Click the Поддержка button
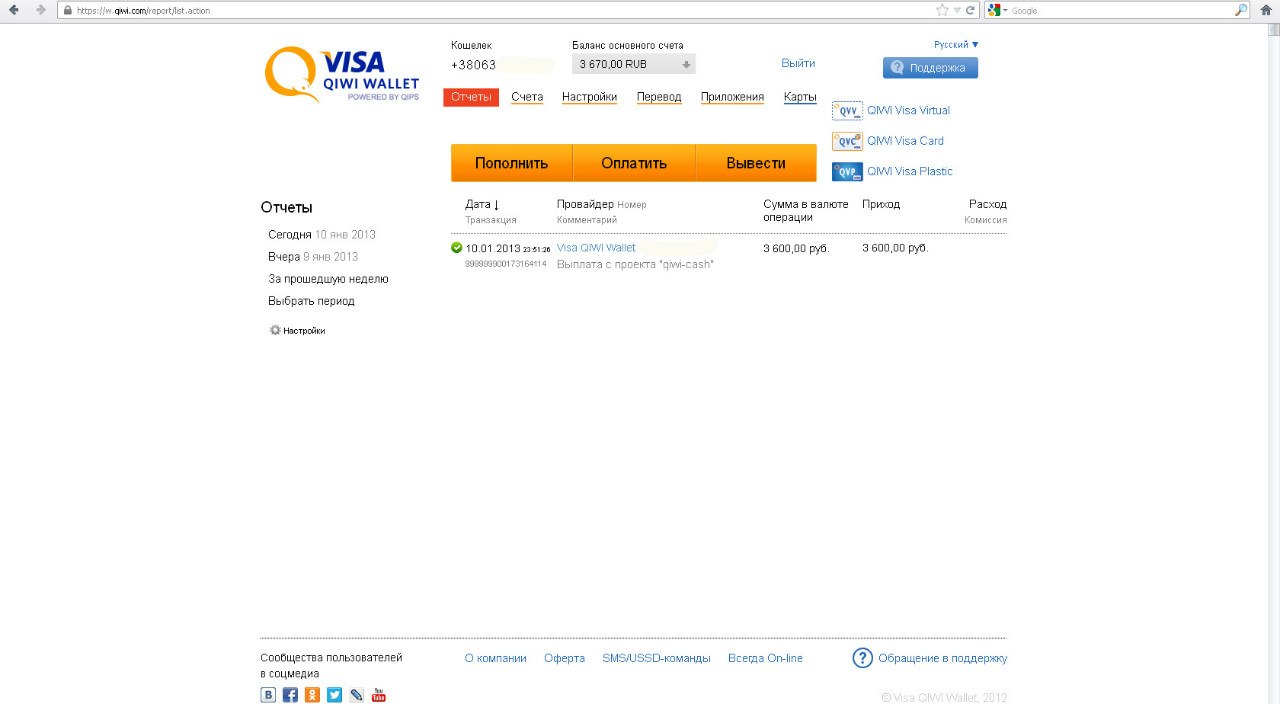This screenshot has height=704, width=1280. [930, 68]
